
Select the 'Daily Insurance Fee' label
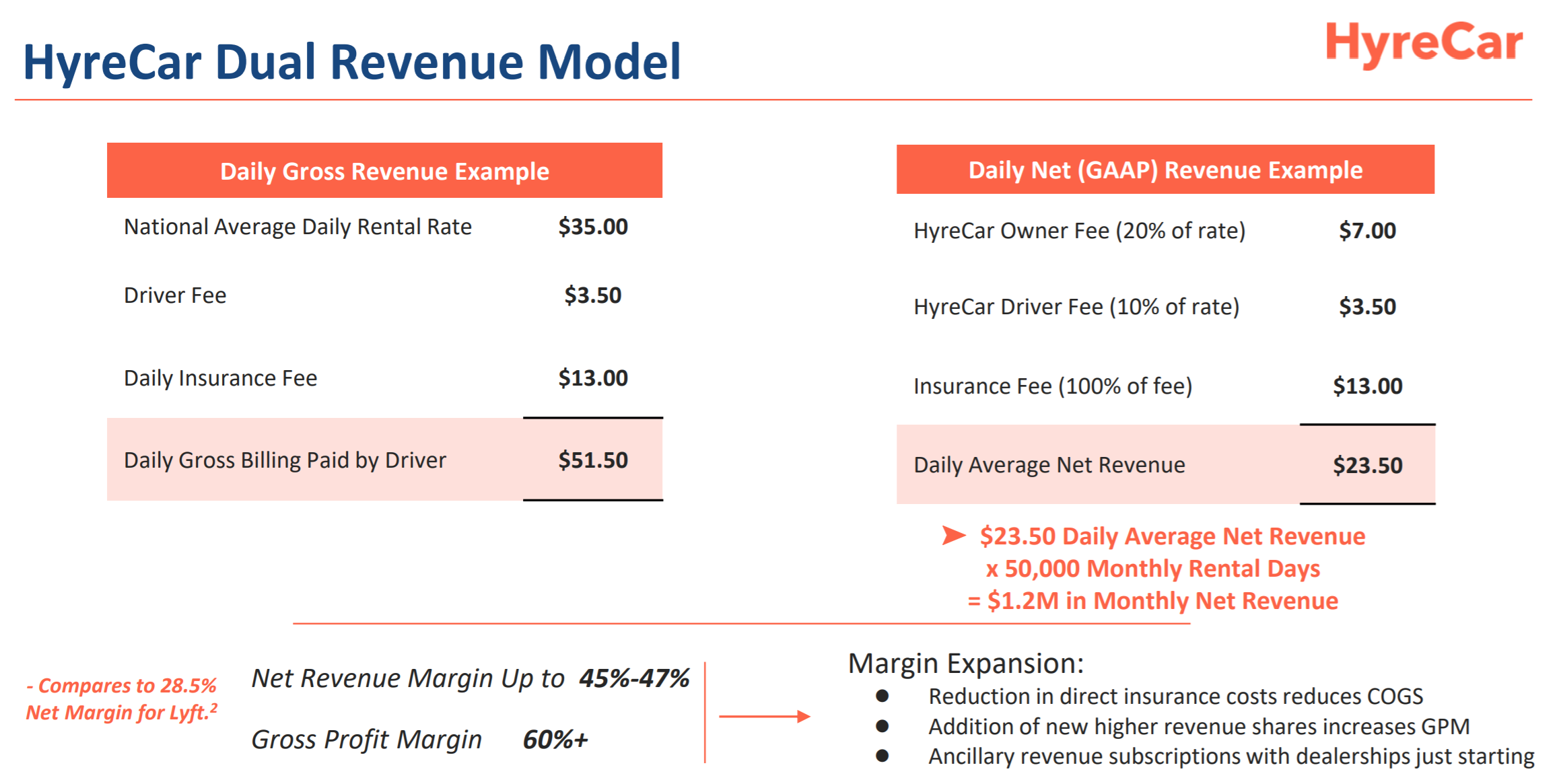click(220, 378)
